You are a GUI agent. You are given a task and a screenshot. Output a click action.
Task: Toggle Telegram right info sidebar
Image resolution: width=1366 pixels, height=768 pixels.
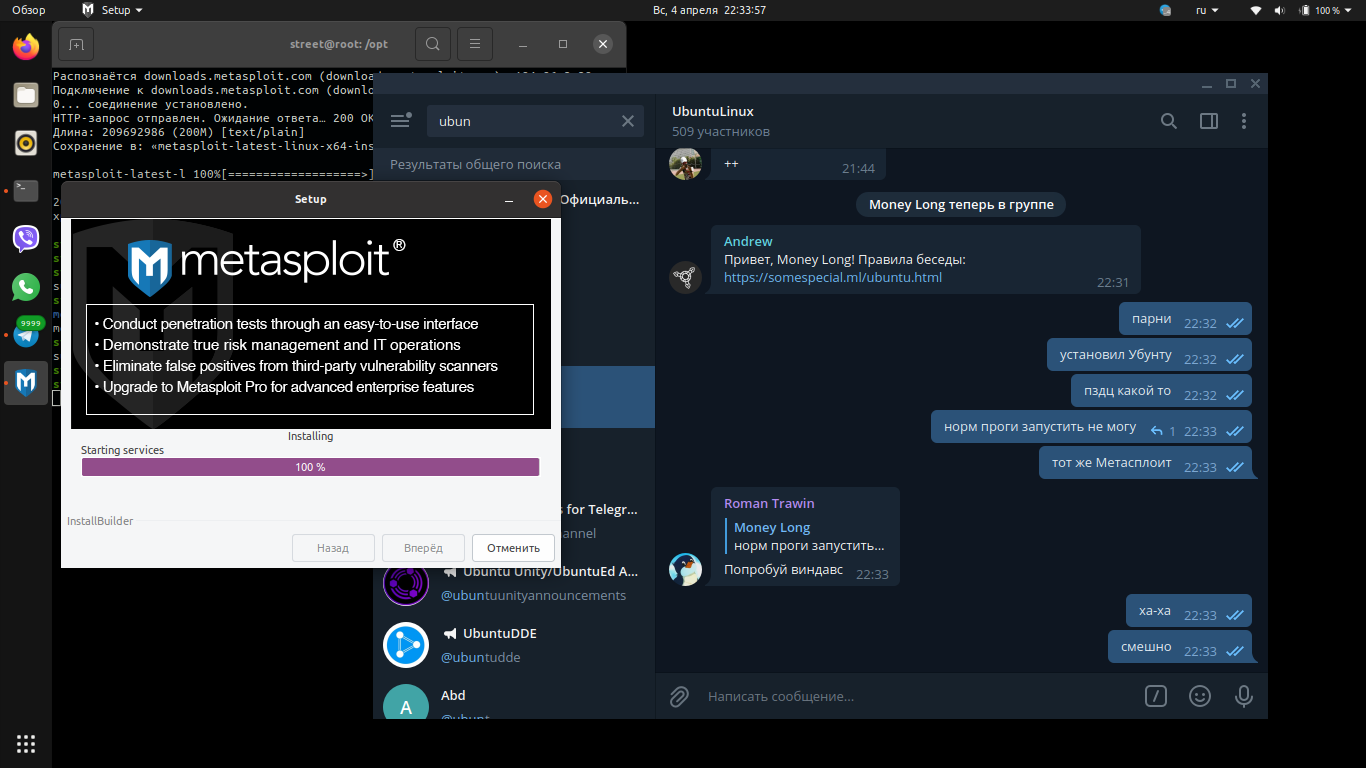coord(1209,121)
